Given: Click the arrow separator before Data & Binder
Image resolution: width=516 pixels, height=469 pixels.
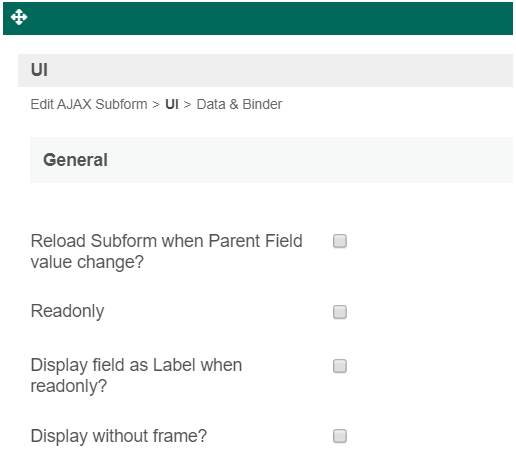Looking at the screenshot, I should click(187, 105).
